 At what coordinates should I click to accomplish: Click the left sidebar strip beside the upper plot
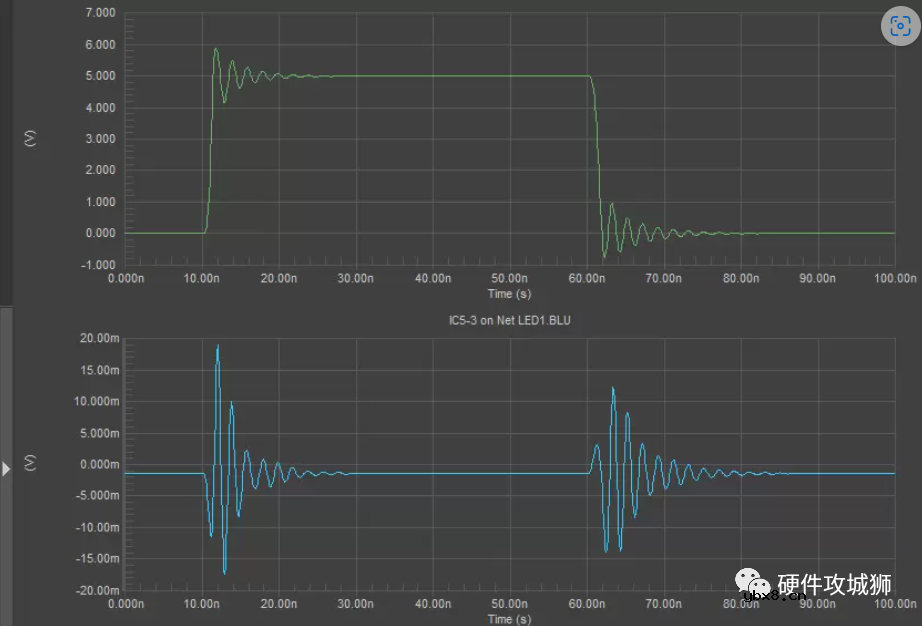click(x=5, y=150)
